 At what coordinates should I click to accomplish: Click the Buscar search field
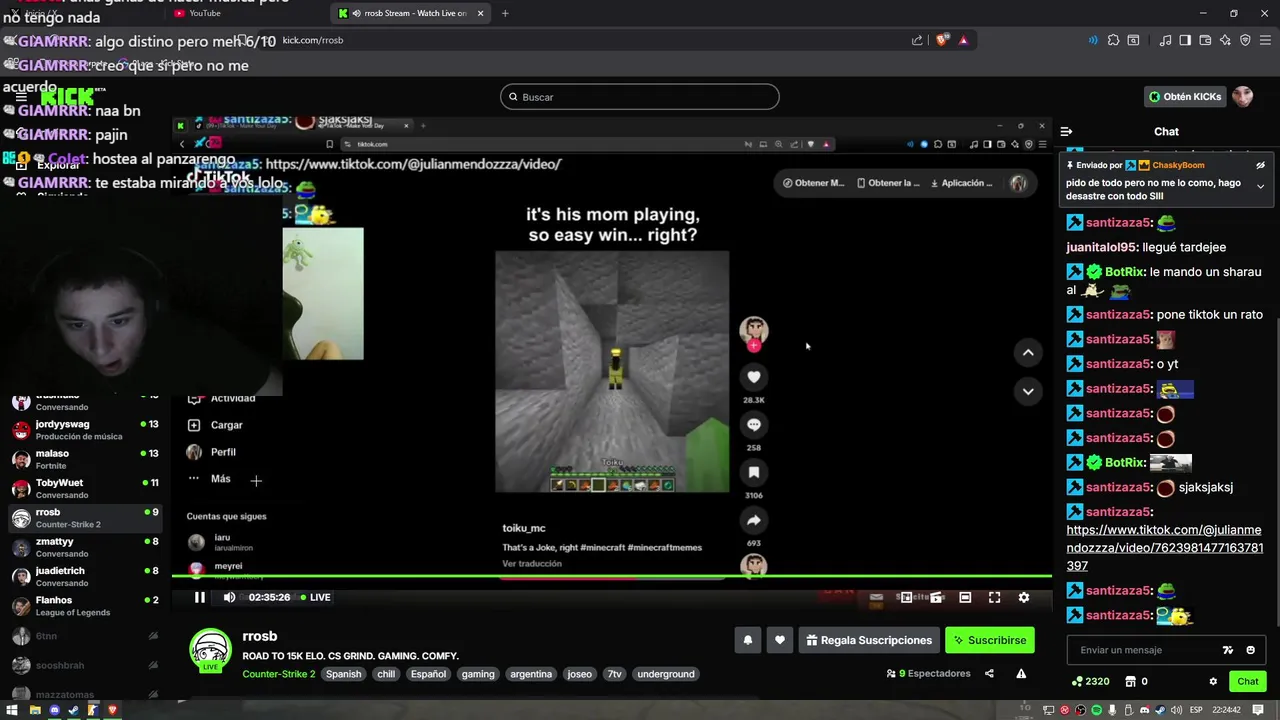pyautogui.click(x=640, y=97)
